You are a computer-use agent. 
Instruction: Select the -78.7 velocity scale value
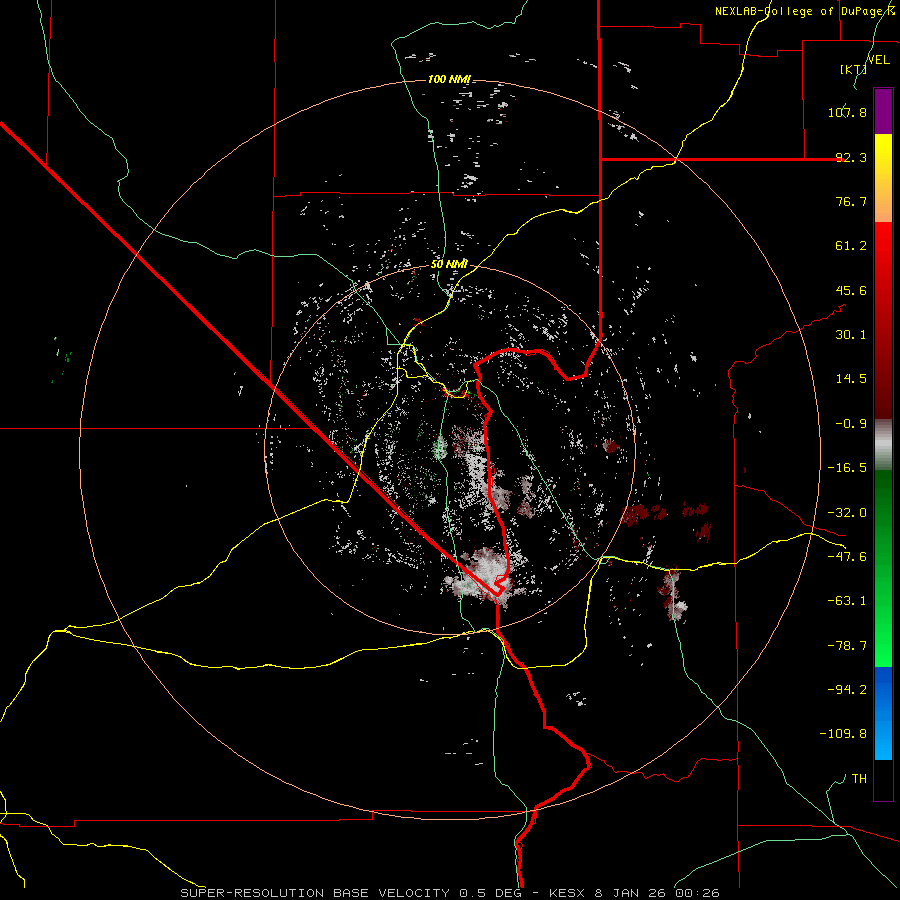pos(847,646)
